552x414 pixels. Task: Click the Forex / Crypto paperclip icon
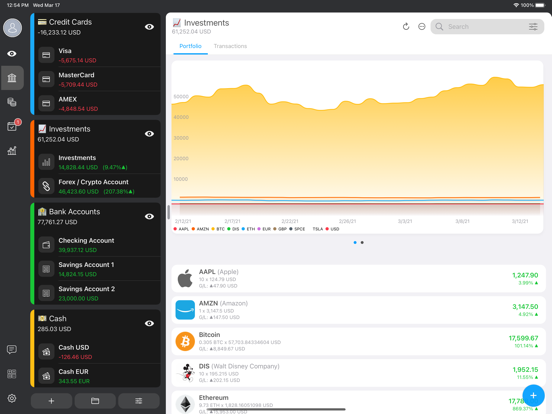[x=46, y=186]
